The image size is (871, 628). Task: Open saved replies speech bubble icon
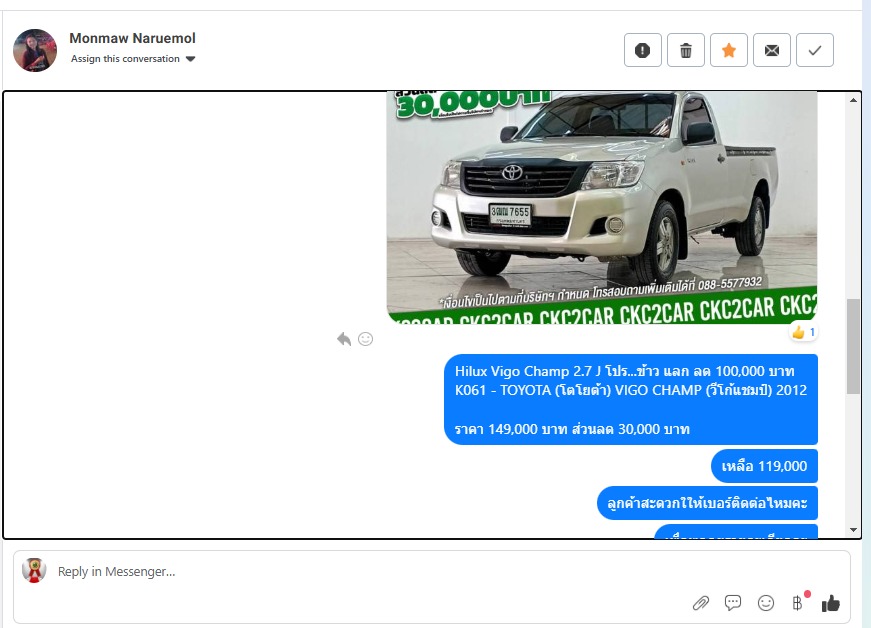[733, 603]
